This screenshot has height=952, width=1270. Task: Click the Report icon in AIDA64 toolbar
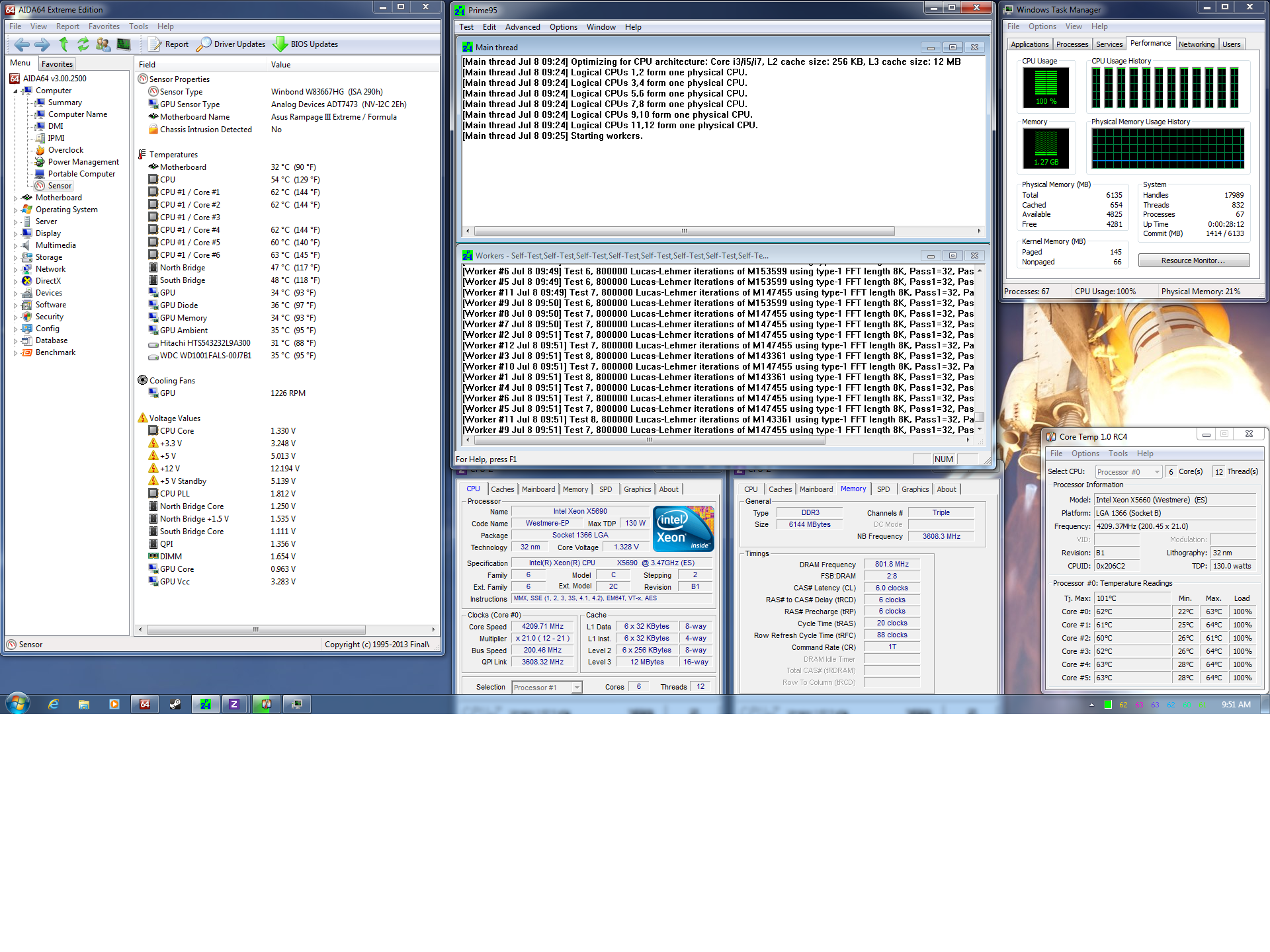coord(155,44)
